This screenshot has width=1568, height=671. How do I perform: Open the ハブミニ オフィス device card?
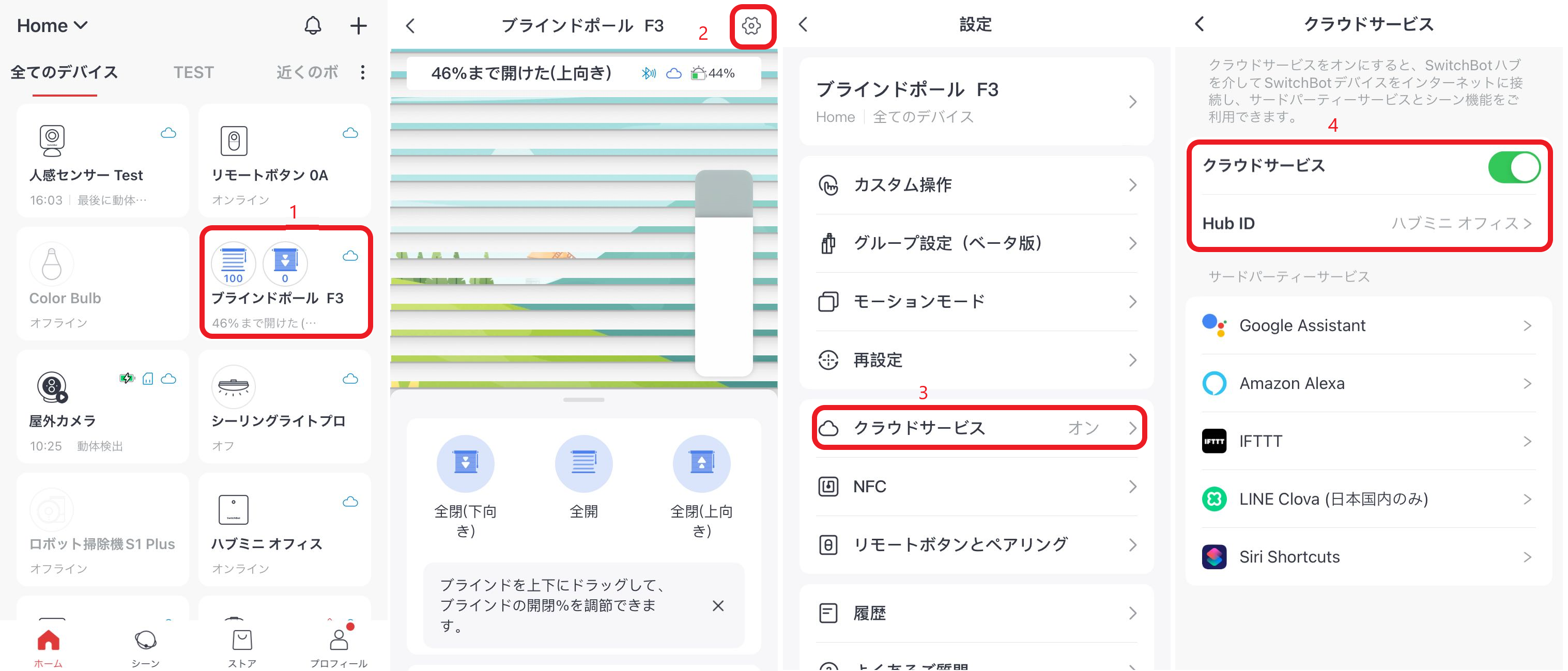[x=284, y=529]
